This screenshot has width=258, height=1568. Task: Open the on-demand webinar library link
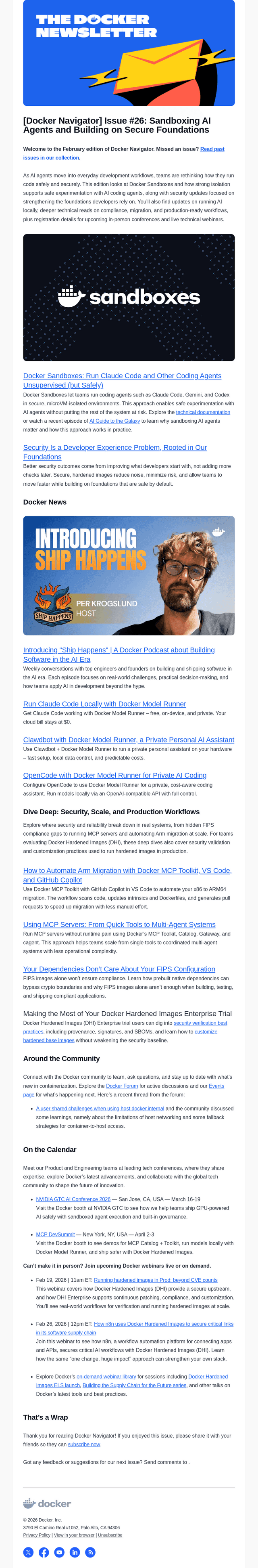click(106, 1376)
